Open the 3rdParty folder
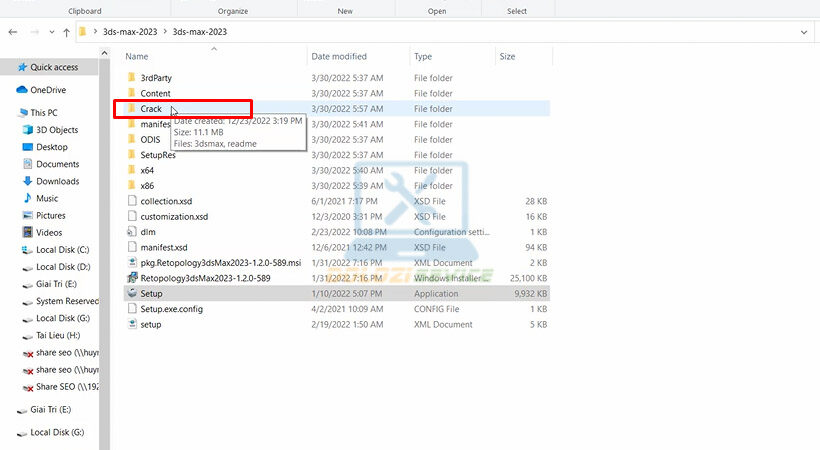820x450 pixels. 156,77
